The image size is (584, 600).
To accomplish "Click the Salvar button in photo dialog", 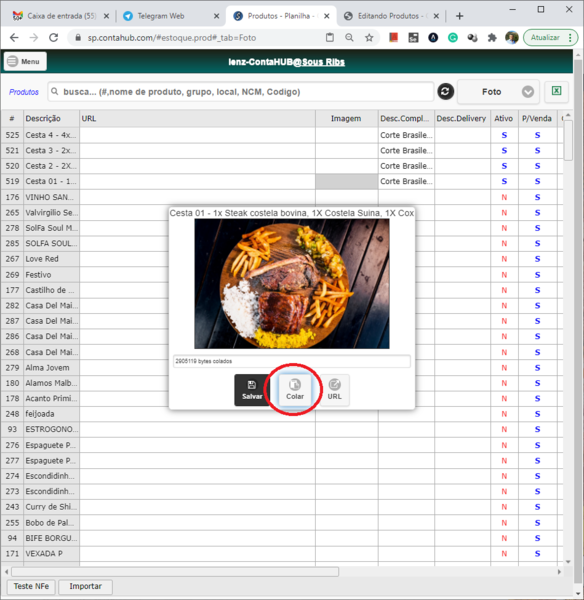I will 252,390.
